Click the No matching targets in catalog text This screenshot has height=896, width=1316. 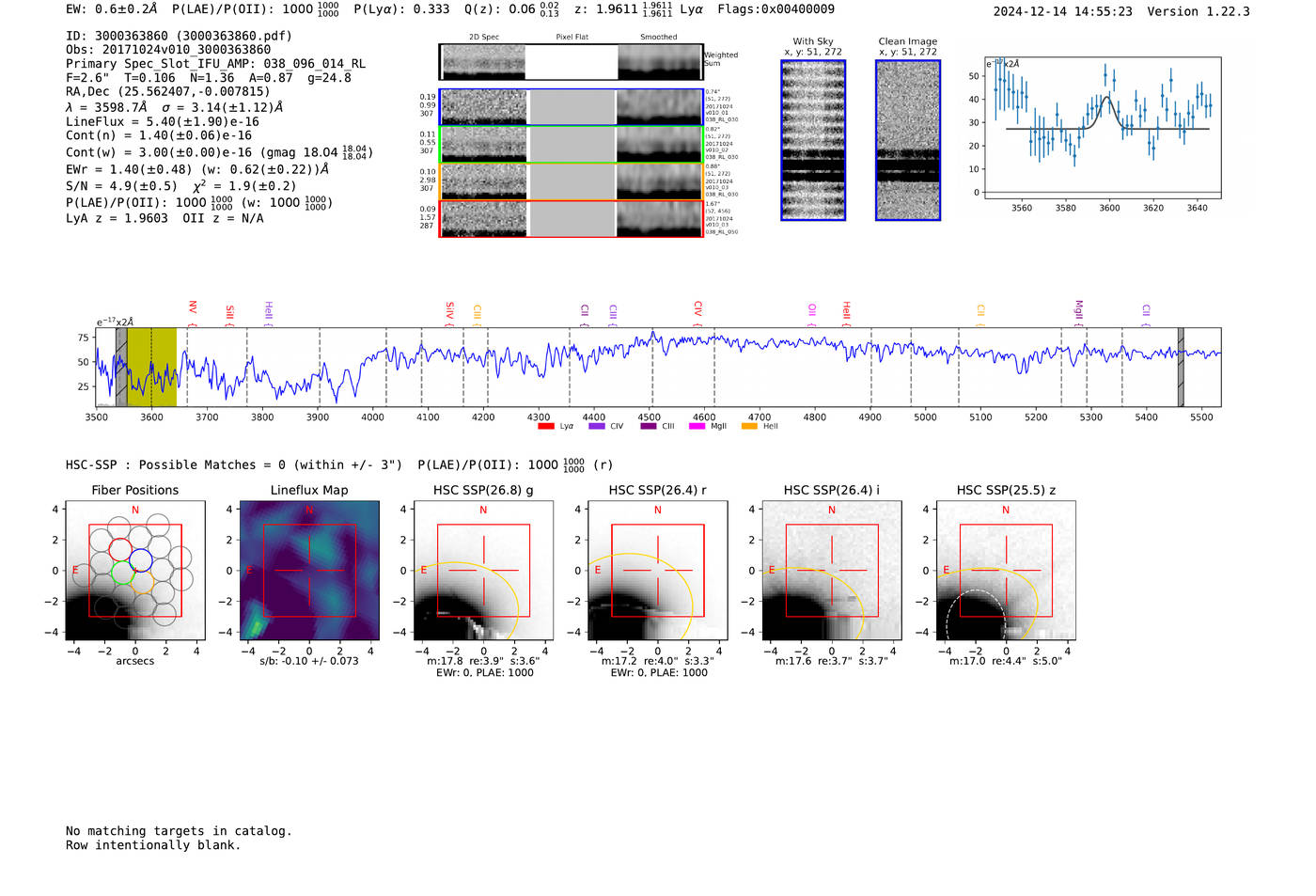click(179, 831)
